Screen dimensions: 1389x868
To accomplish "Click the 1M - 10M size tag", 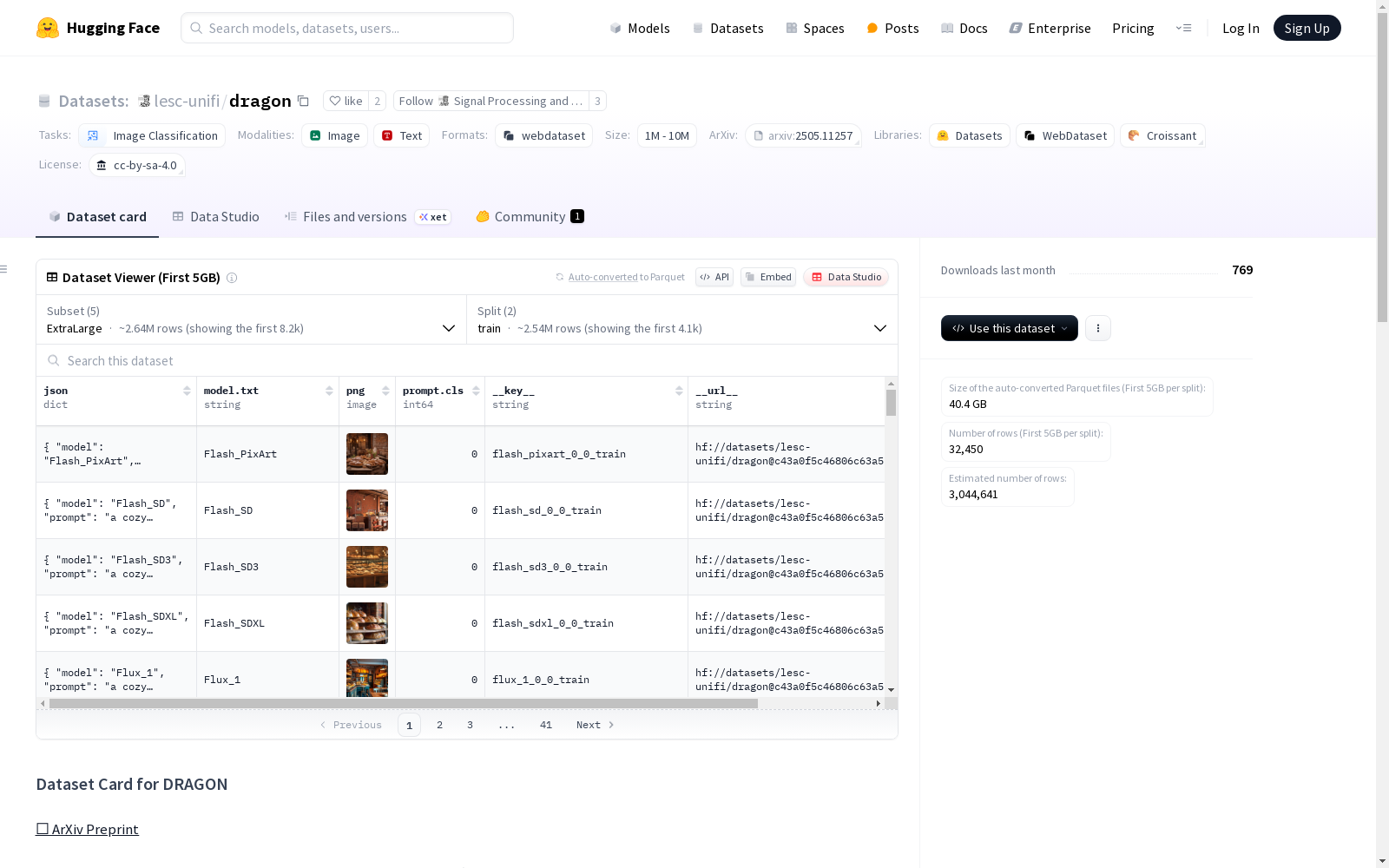I will pyautogui.click(x=667, y=135).
